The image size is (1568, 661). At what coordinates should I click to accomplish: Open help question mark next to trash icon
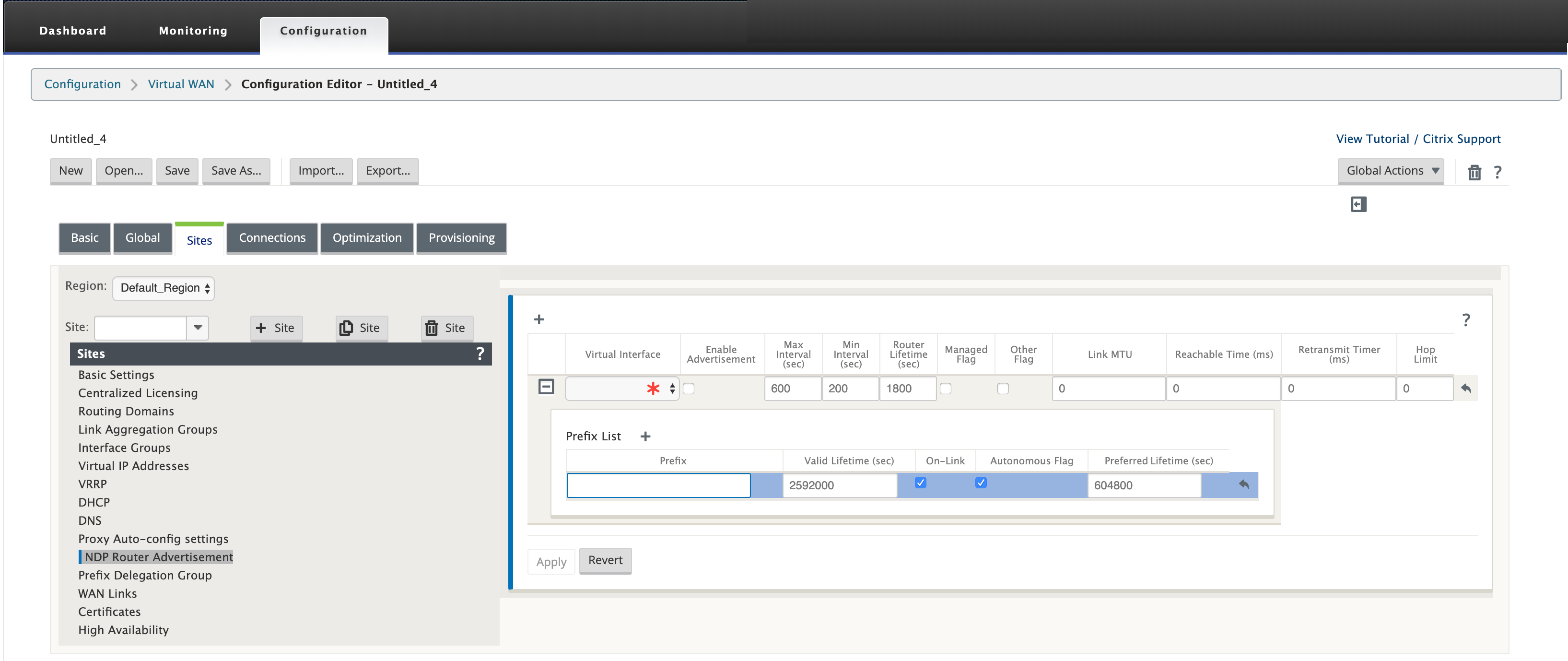[x=1498, y=172]
